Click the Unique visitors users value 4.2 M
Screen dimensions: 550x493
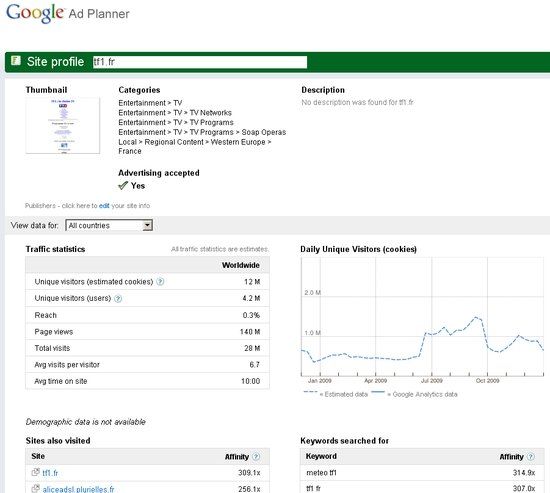coord(251,298)
